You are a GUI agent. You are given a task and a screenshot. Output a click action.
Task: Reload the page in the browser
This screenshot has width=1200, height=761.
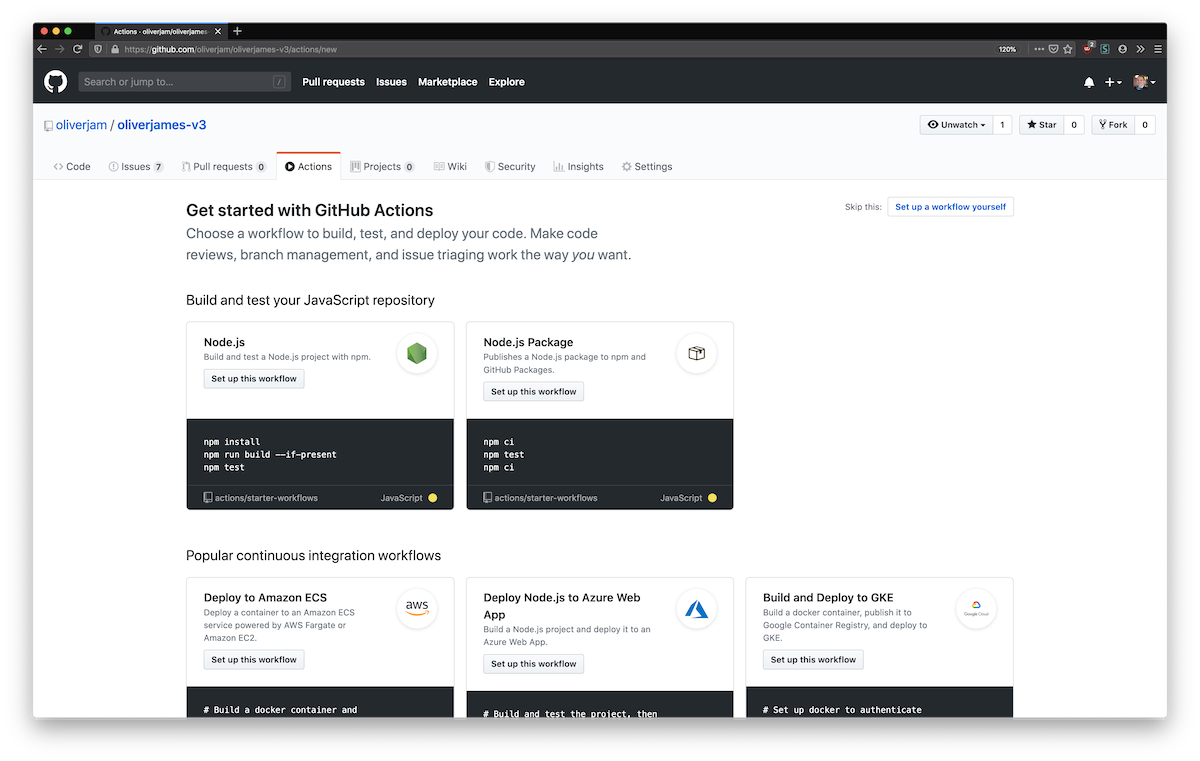point(77,49)
